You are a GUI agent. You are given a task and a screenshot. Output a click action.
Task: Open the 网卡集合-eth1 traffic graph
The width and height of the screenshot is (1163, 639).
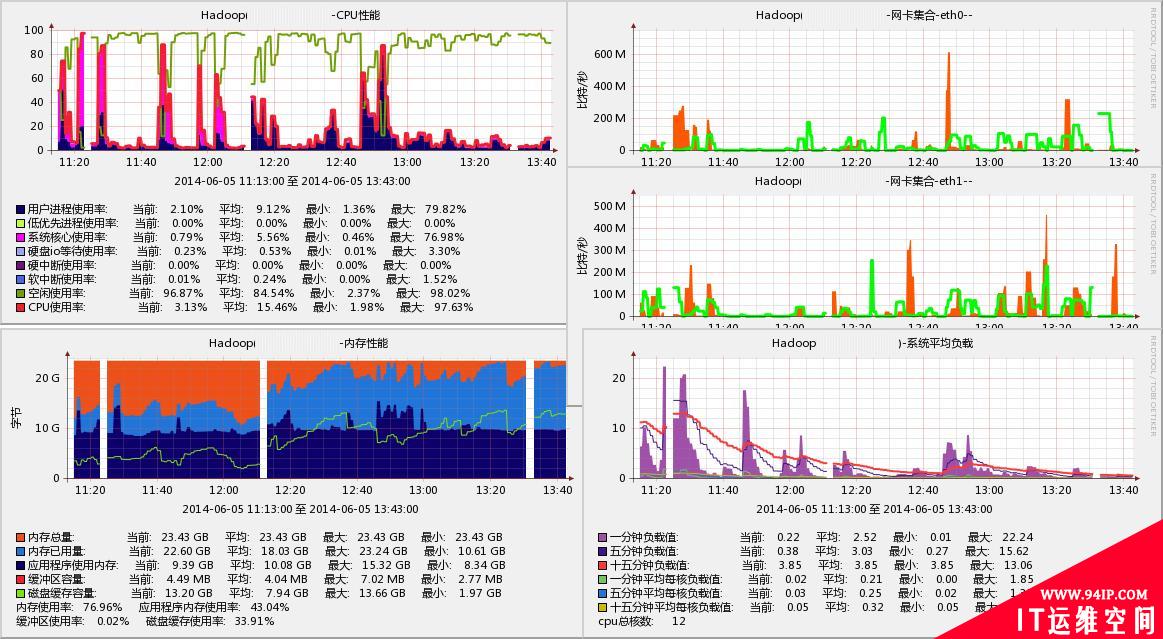pos(886,256)
